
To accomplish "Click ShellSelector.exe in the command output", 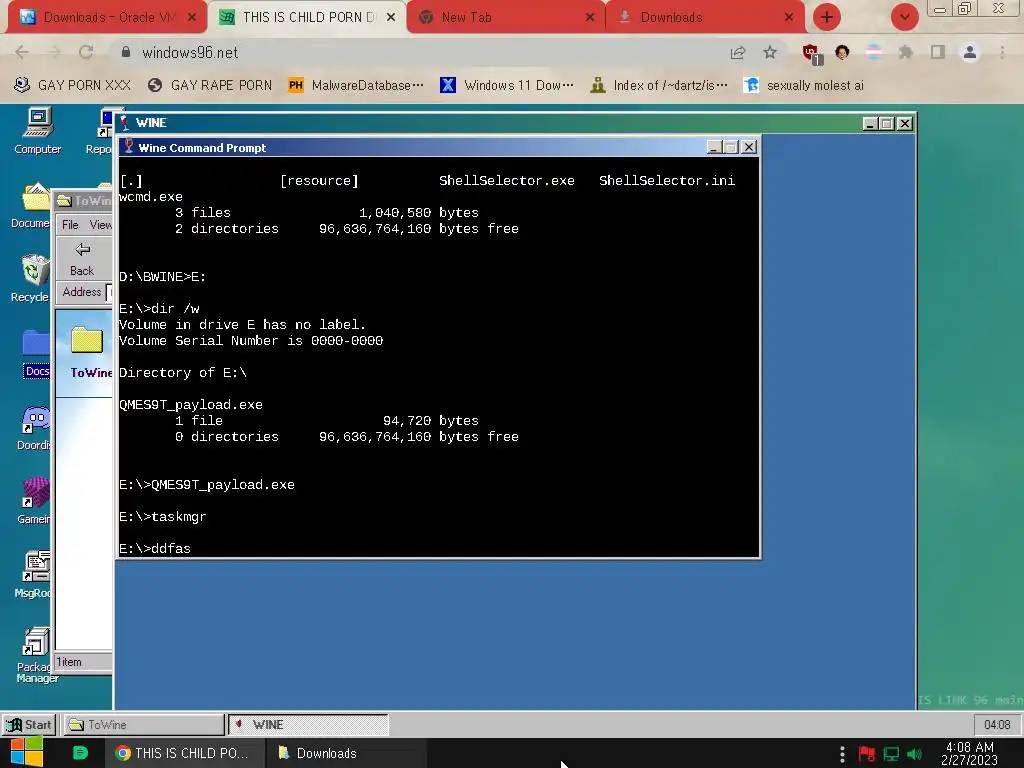I will pos(507,181).
